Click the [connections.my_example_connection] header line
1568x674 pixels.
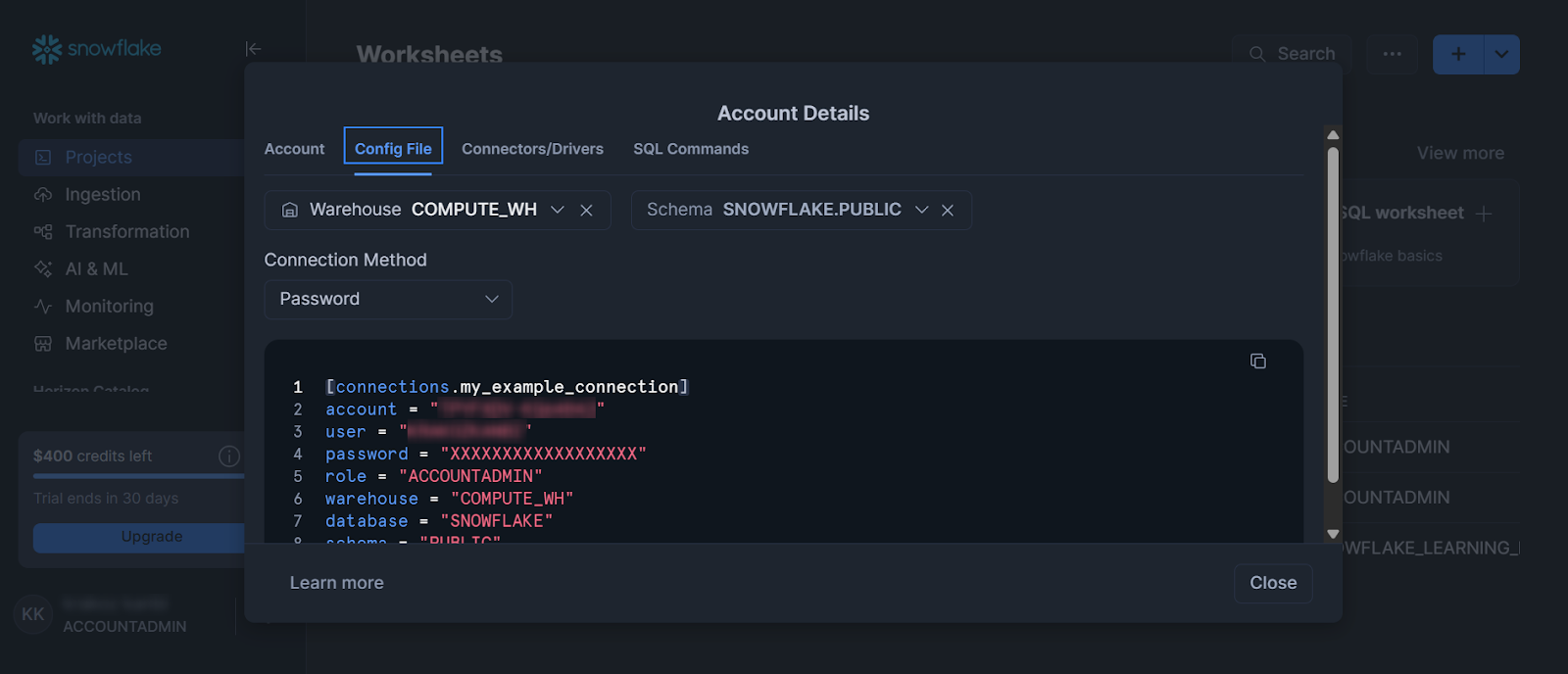[508, 387]
